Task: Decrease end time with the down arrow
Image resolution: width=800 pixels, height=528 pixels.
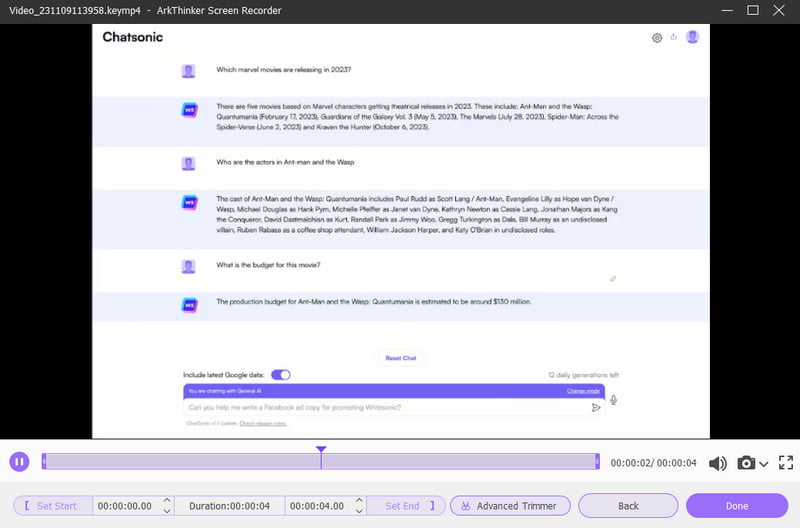Action: (x=359, y=511)
